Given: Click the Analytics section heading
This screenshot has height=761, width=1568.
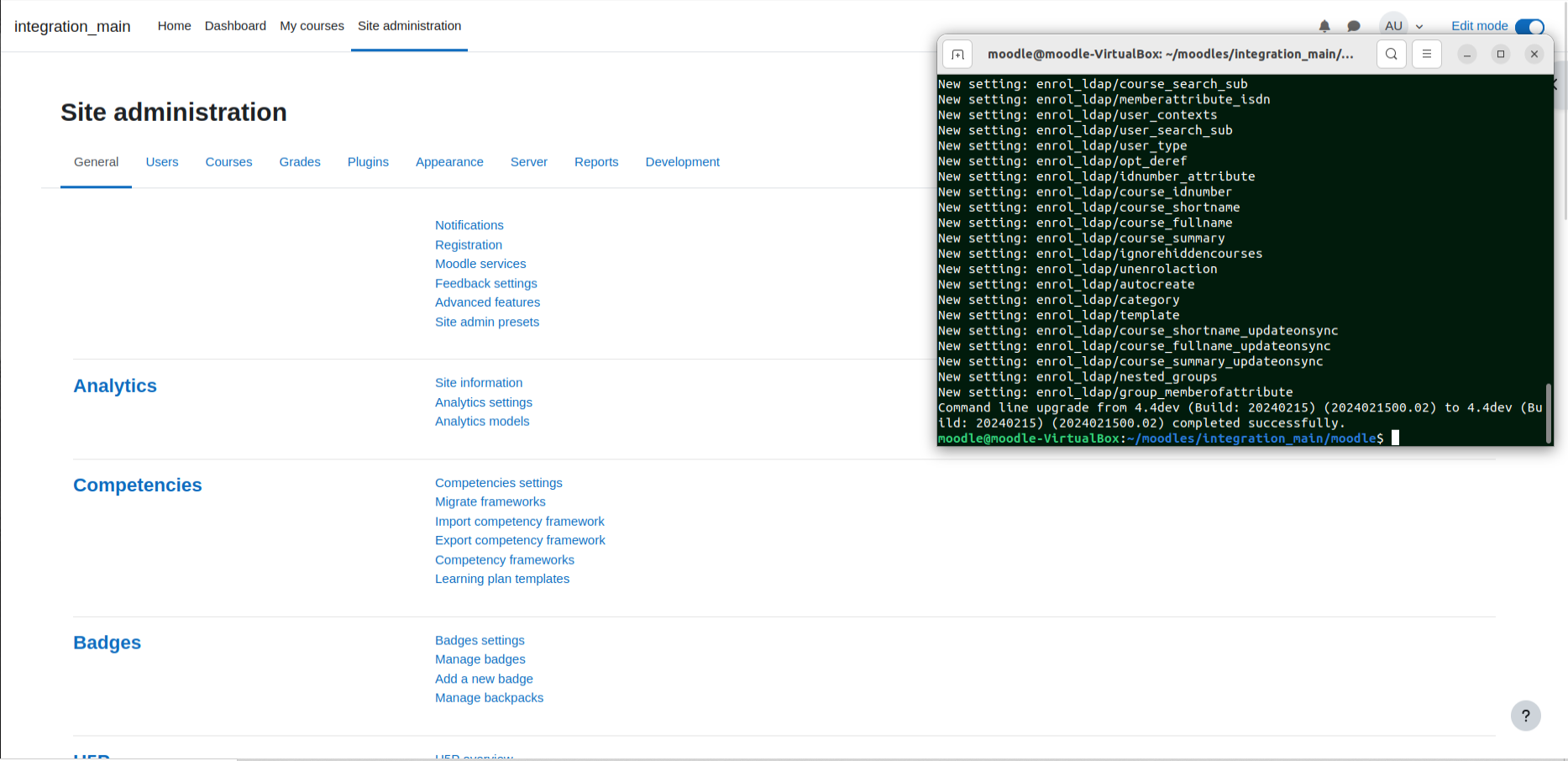Looking at the screenshot, I should (x=115, y=386).
